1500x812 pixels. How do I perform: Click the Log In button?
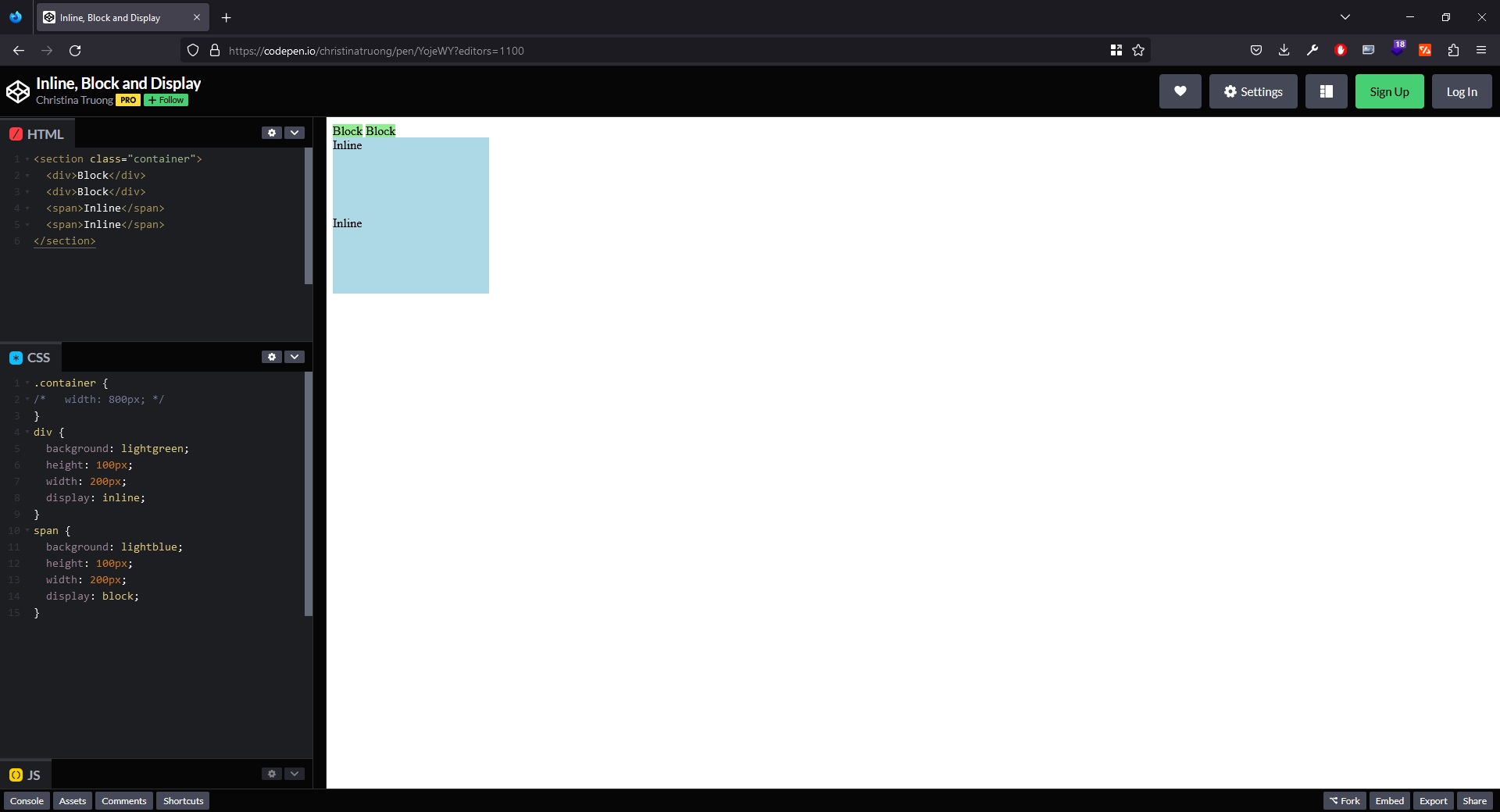[1462, 91]
